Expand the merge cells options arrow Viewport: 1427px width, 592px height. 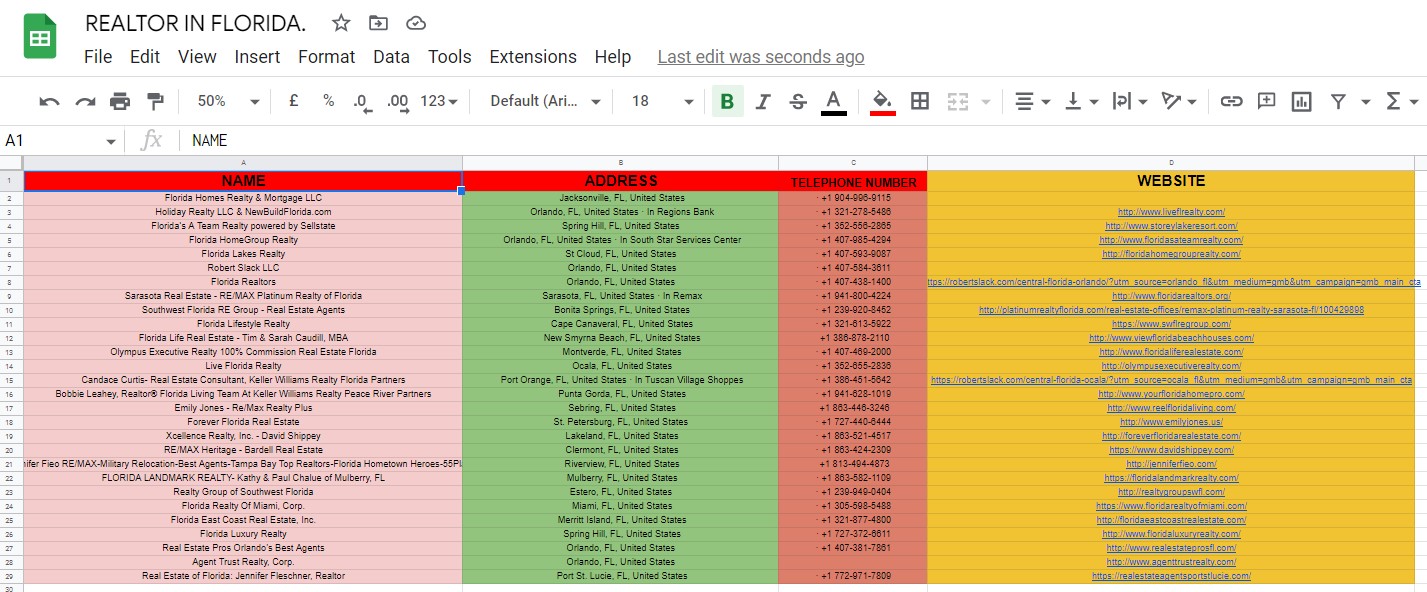click(x=986, y=102)
